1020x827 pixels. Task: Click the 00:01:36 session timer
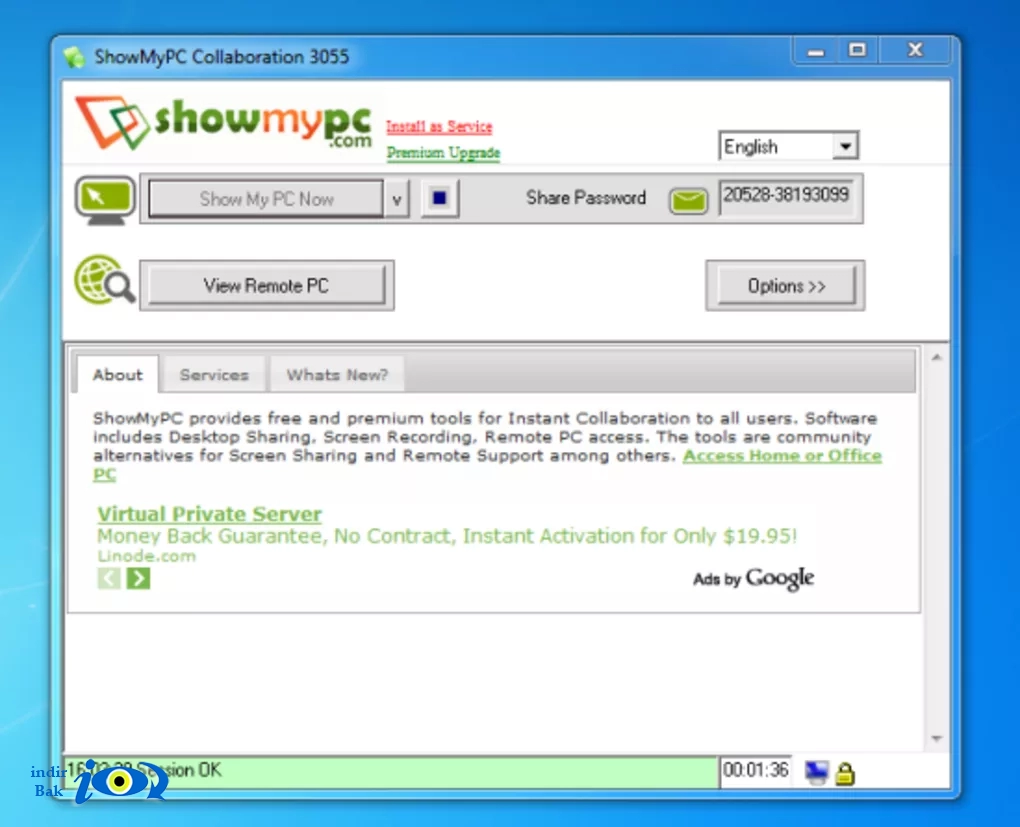click(x=755, y=770)
